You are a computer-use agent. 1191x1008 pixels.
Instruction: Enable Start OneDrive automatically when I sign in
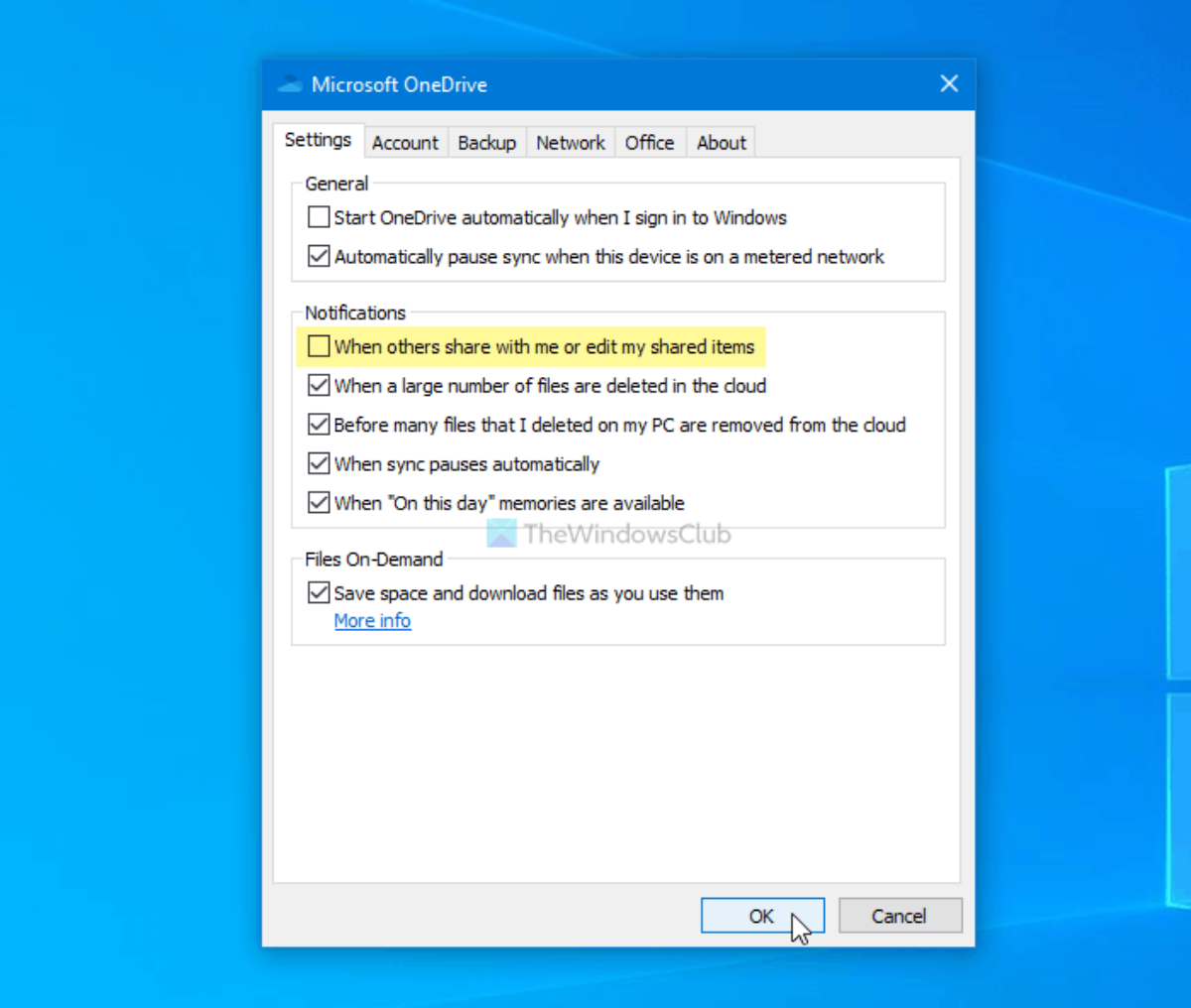(319, 217)
